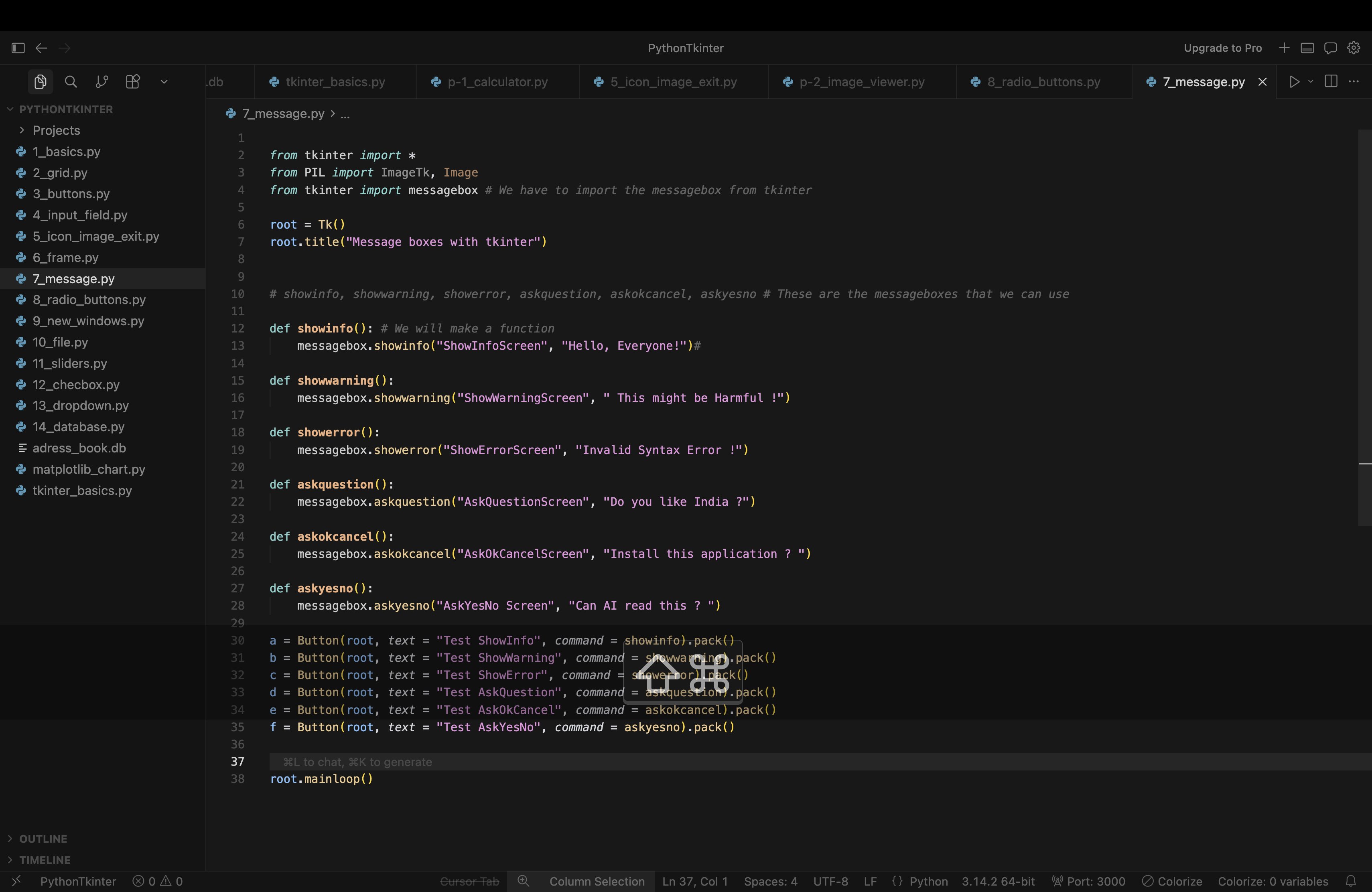Expand the Projects folder
The height and width of the screenshot is (892, 1372).
pos(56,130)
